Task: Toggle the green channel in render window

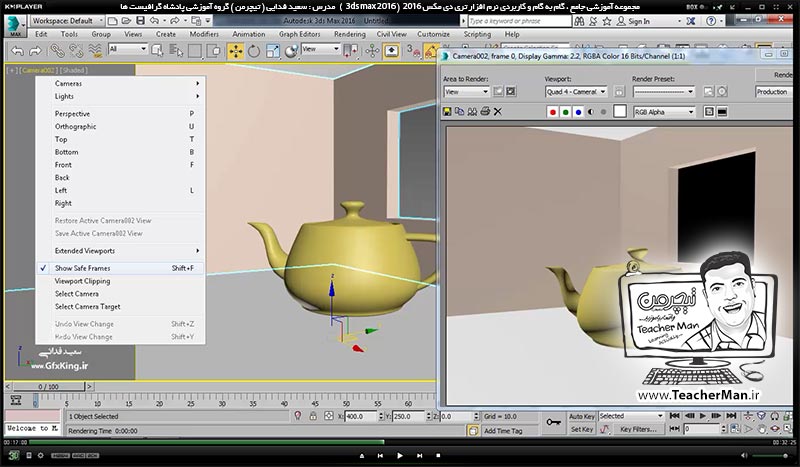Action: pyautogui.click(x=565, y=112)
